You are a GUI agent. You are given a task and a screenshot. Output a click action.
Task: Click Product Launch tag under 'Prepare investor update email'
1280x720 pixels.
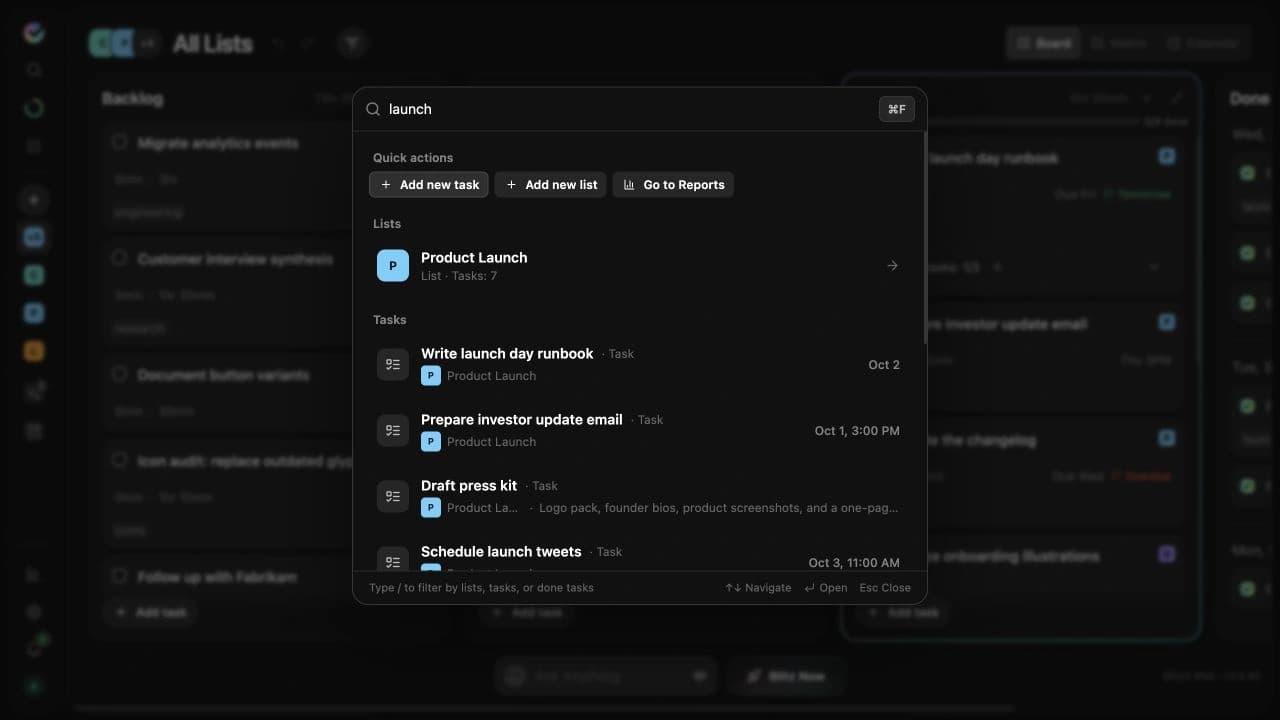[479, 442]
